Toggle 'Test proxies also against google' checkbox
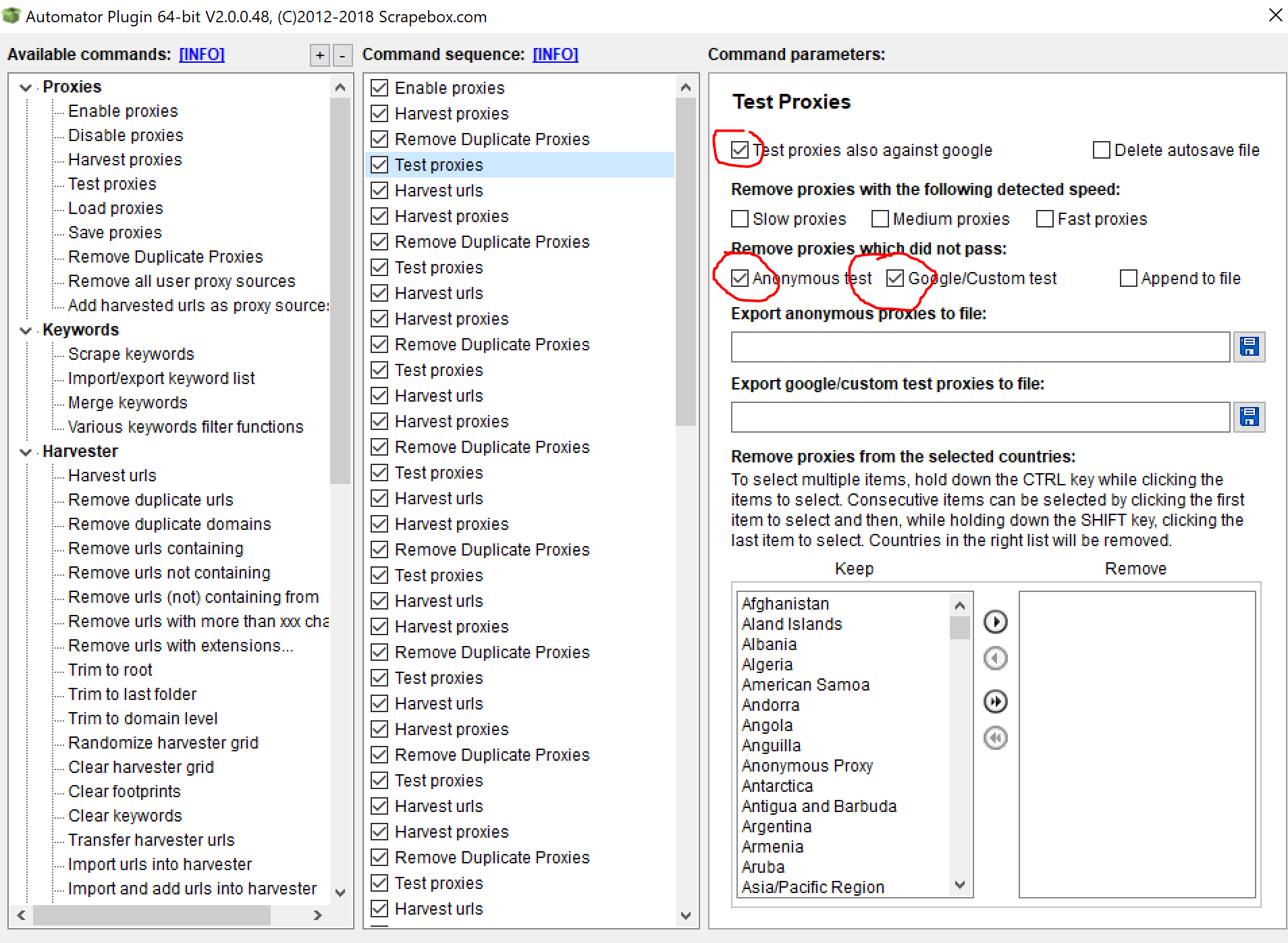The width and height of the screenshot is (1288, 943). coord(740,150)
